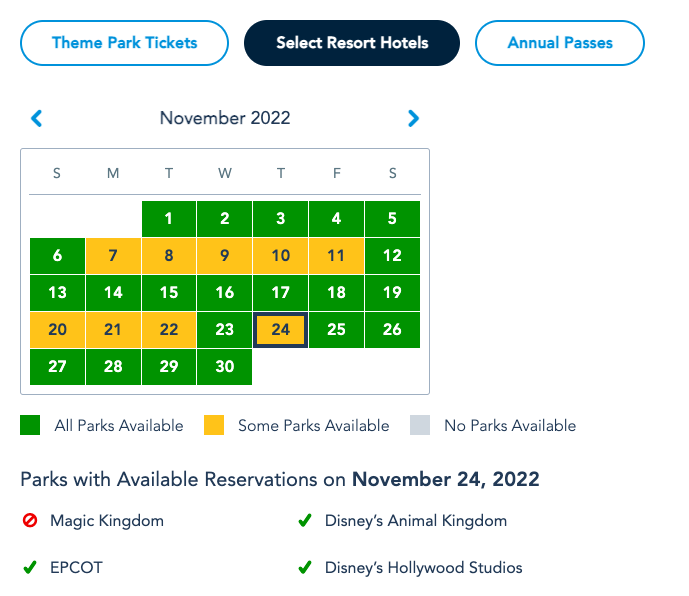Select November 20 date cell
The width and height of the screenshot is (689, 596).
57,330
